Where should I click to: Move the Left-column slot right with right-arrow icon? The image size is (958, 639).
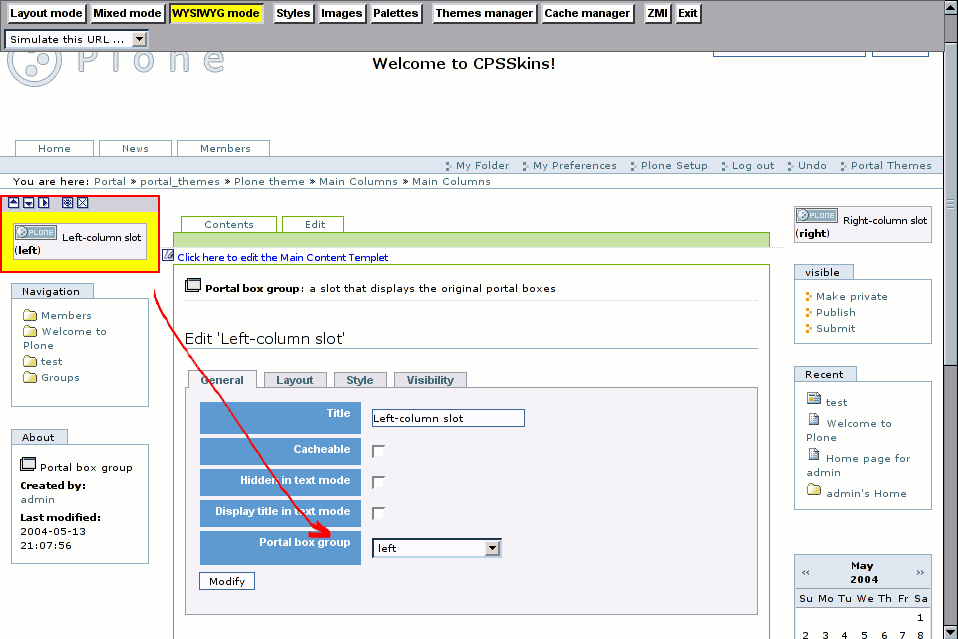(44, 203)
